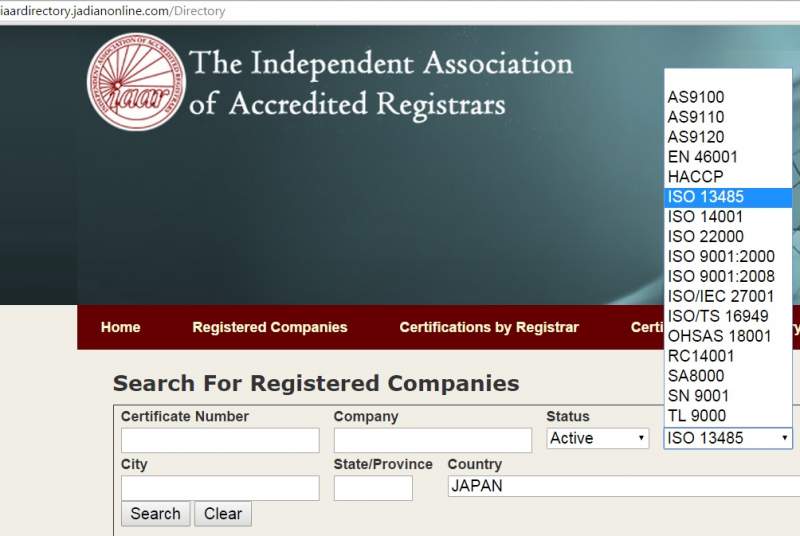The width and height of the screenshot is (800, 536).
Task: Open the Registered Companies menu item
Action: coord(270,327)
